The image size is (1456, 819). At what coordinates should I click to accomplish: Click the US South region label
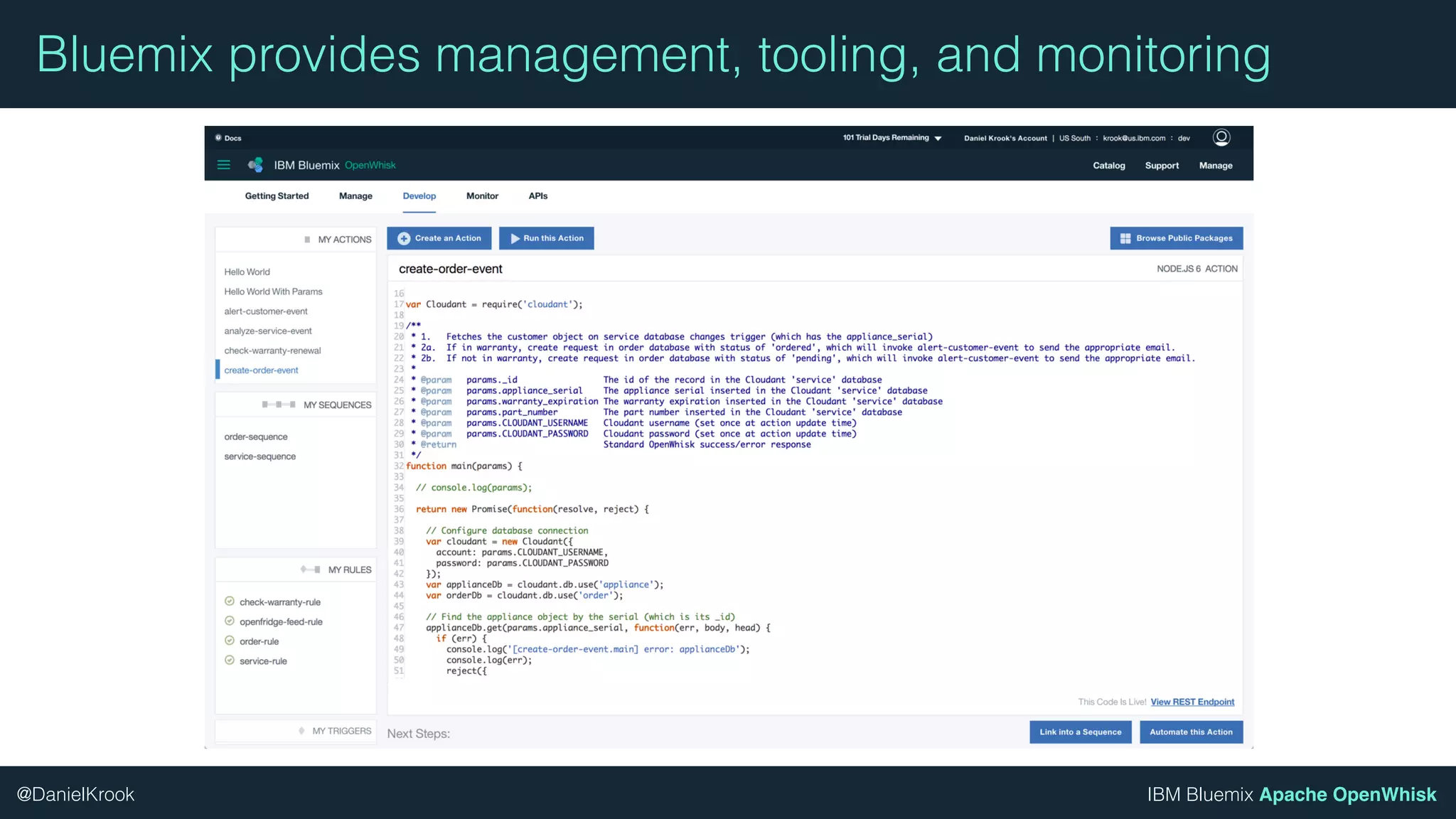tap(1074, 138)
